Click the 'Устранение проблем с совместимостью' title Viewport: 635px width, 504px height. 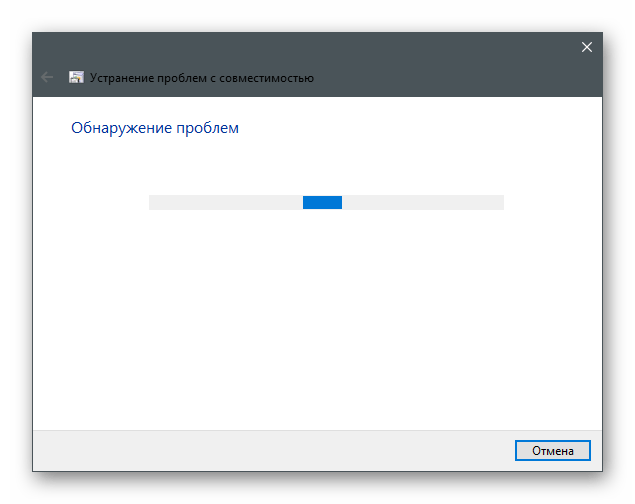click(x=202, y=78)
